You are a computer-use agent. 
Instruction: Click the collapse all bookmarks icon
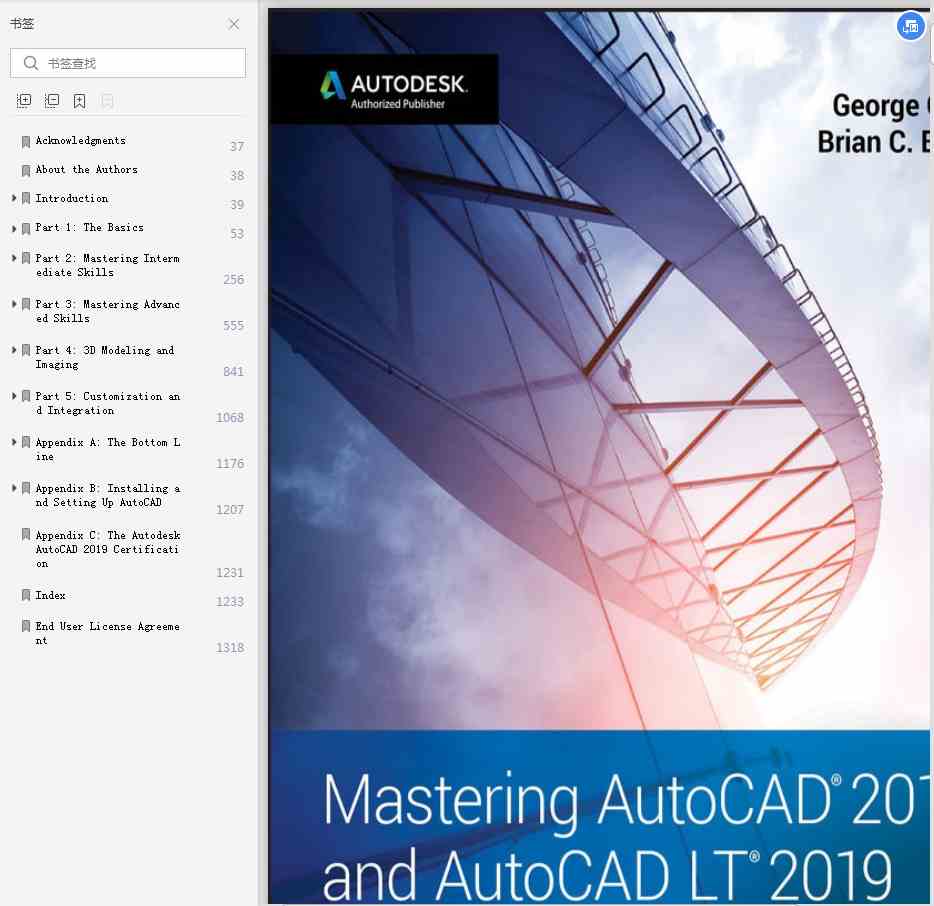(52, 101)
